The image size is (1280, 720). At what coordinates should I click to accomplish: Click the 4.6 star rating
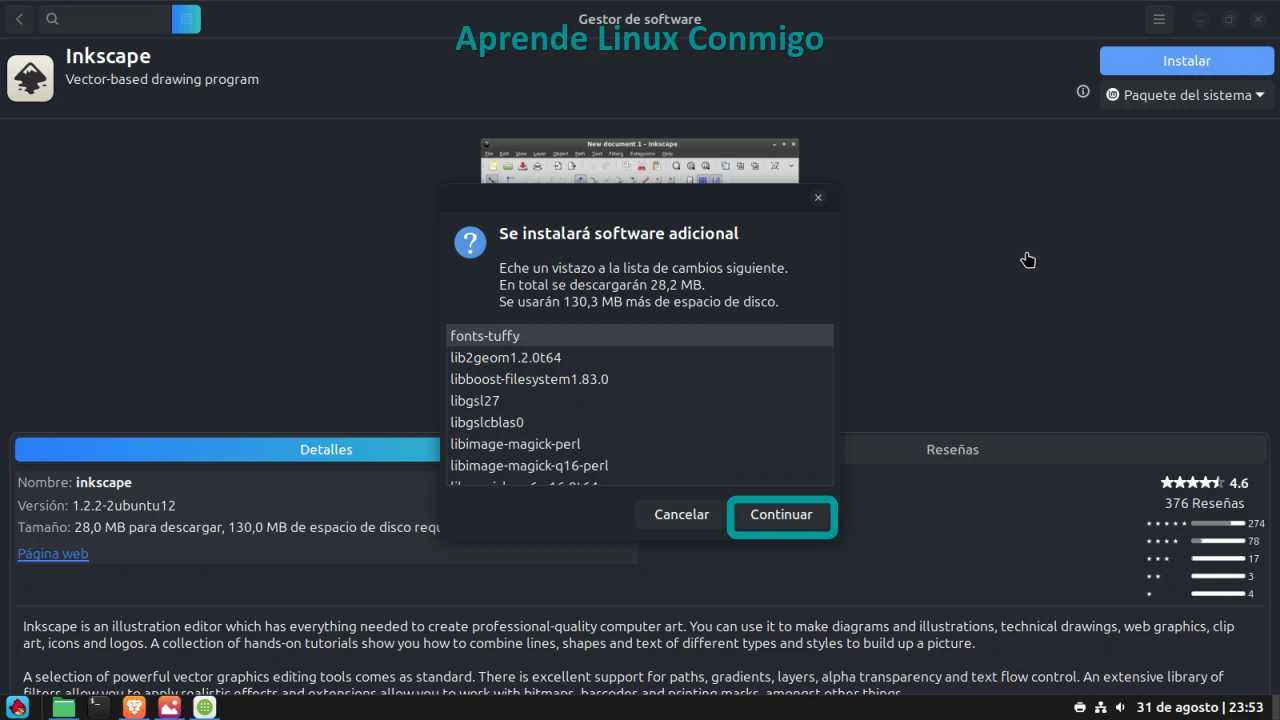(1204, 483)
